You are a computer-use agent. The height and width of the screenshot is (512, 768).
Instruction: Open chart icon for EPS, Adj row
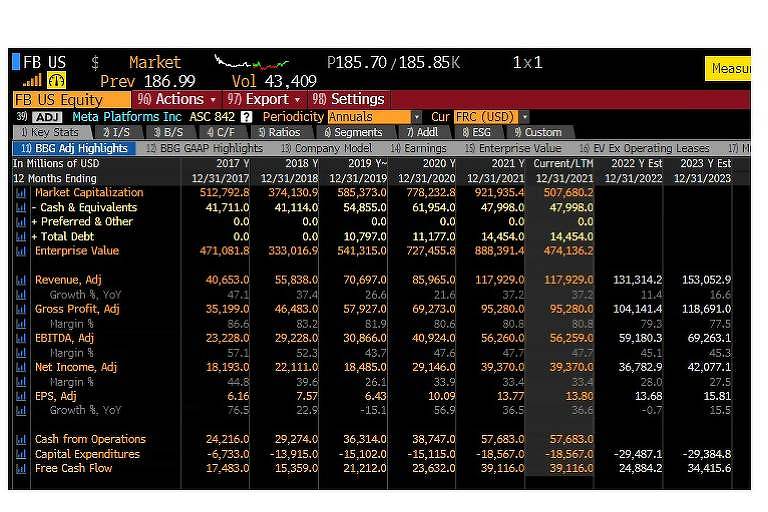(x=21, y=396)
